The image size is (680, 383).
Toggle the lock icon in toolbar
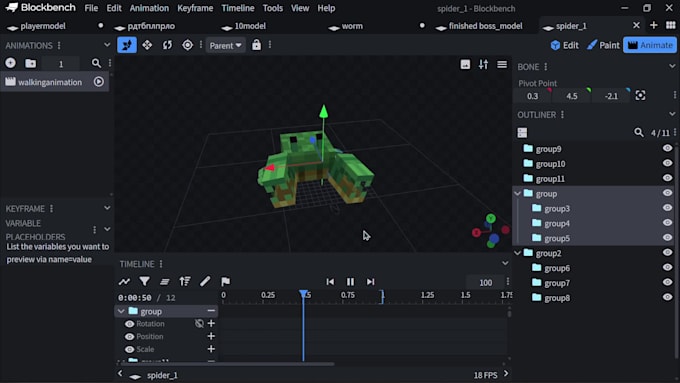pos(256,45)
